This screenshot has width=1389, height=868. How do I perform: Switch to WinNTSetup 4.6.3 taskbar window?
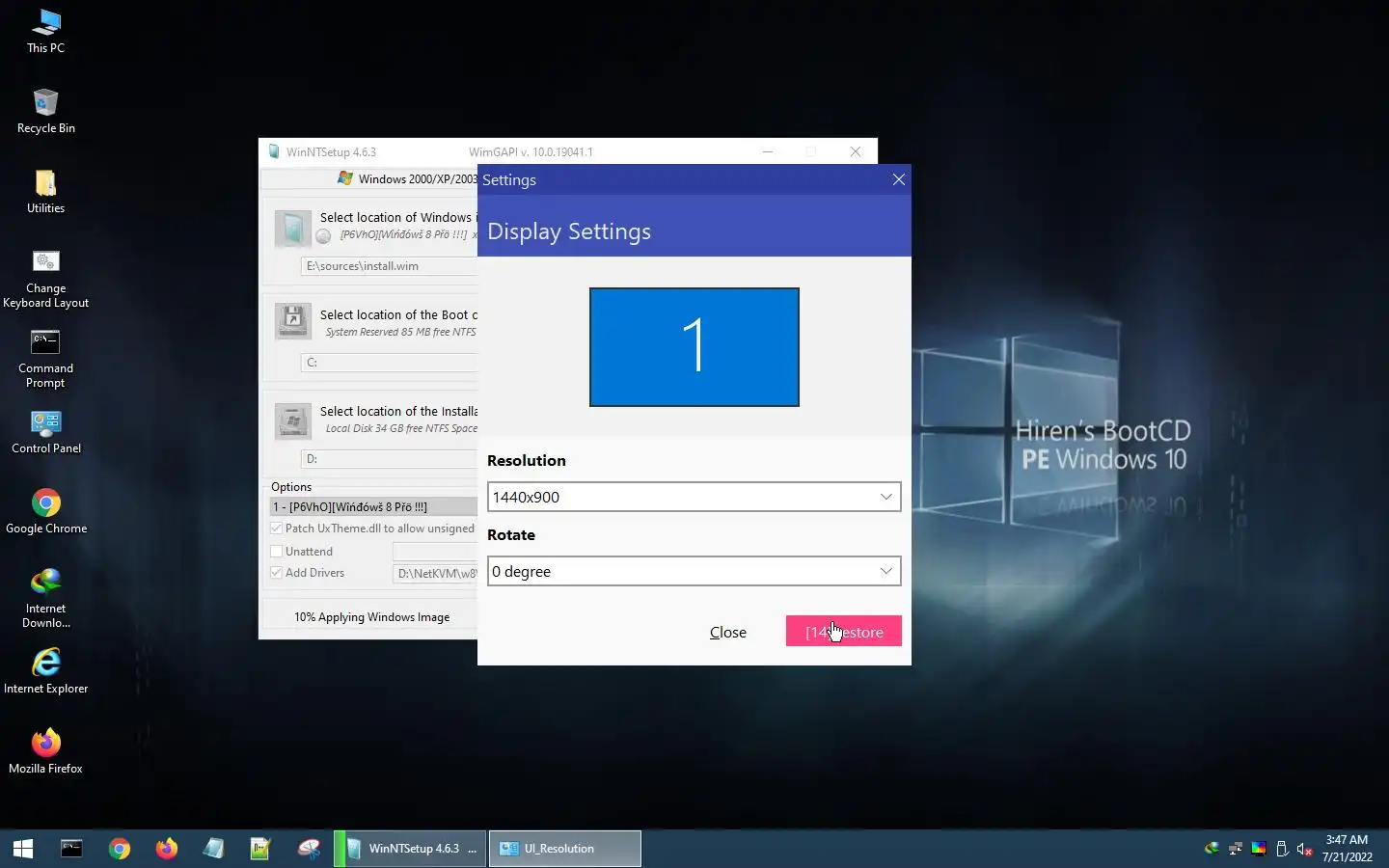(411, 849)
